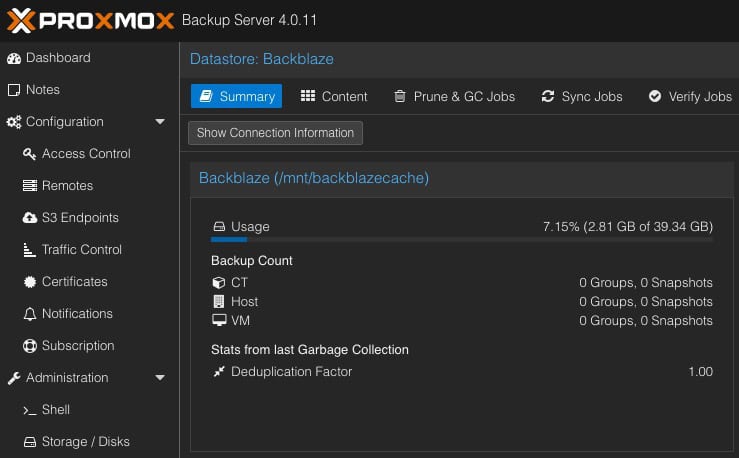Click Host row's 0 Groups, 0 Snapshots

(646, 302)
